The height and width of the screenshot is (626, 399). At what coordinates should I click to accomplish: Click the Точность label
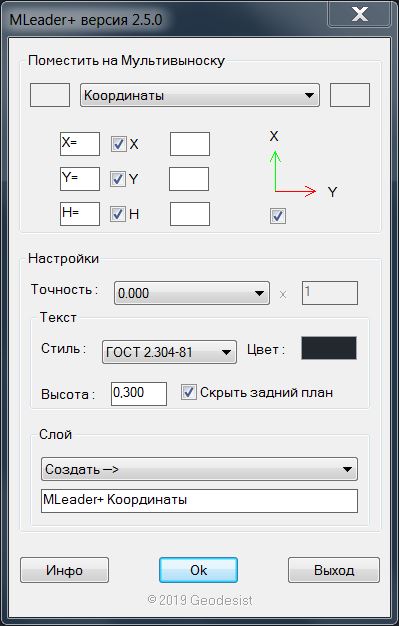pyautogui.click(x=64, y=289)
